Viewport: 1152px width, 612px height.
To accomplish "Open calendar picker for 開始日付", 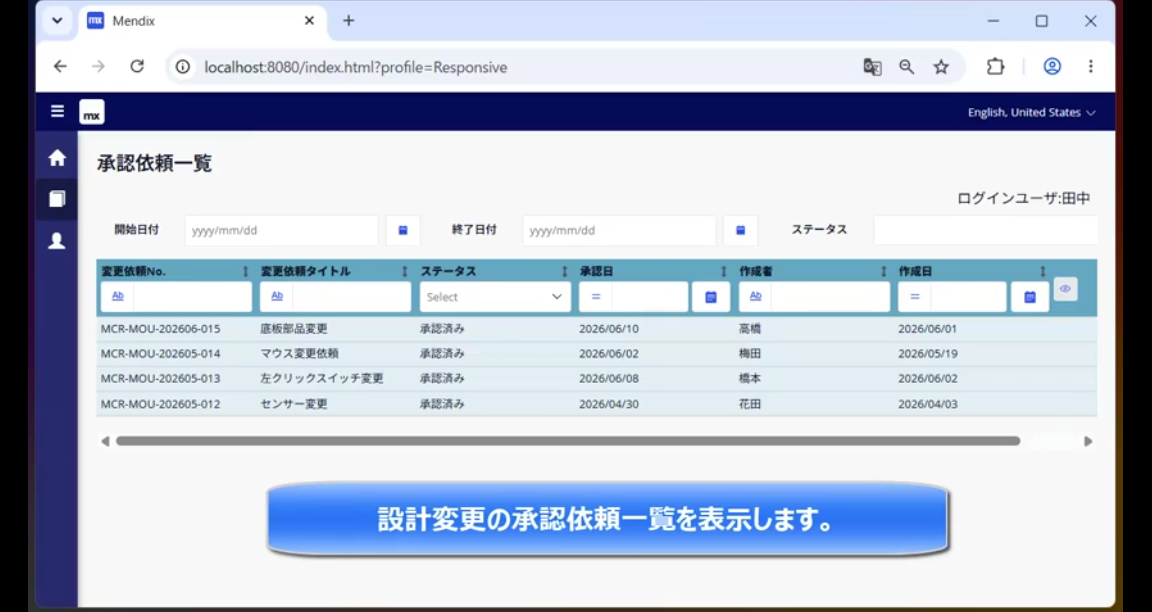I will point(403,230).
